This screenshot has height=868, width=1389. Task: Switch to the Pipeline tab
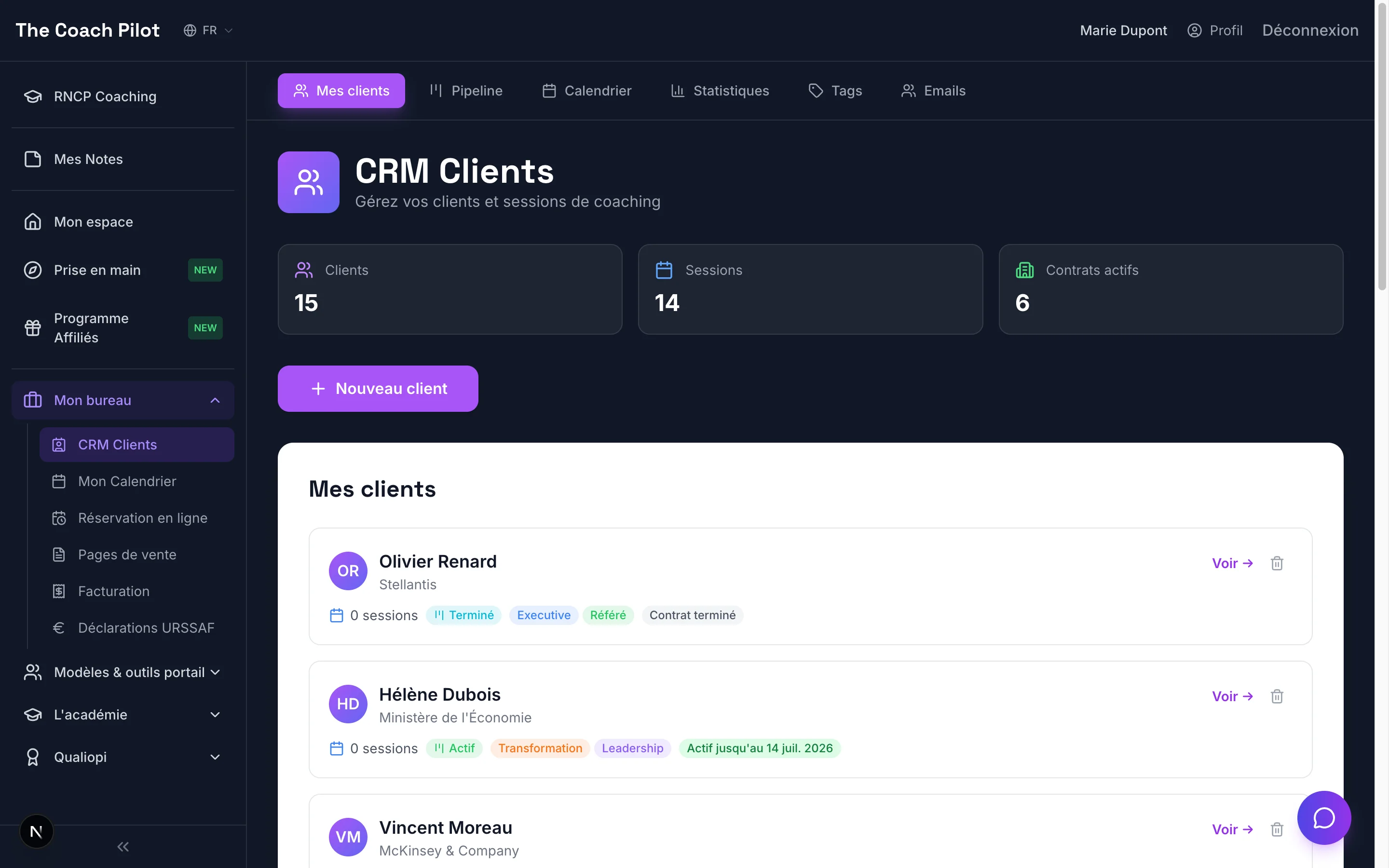point(466,91)
